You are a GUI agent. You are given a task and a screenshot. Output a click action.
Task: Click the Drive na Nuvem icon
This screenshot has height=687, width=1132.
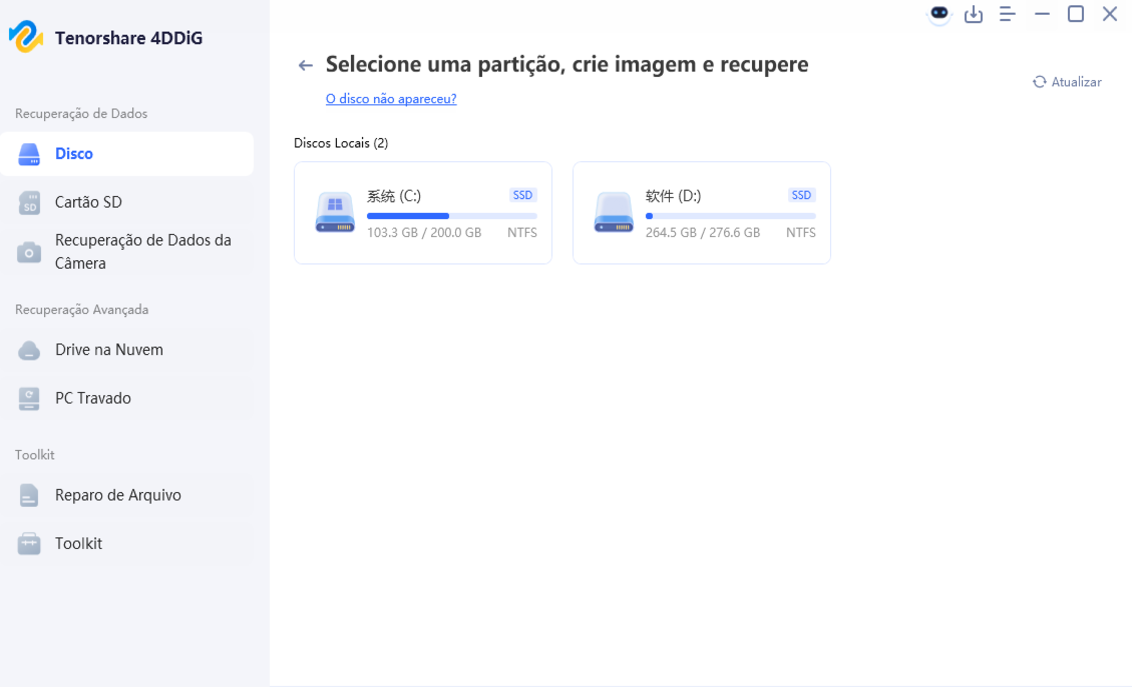28,349
